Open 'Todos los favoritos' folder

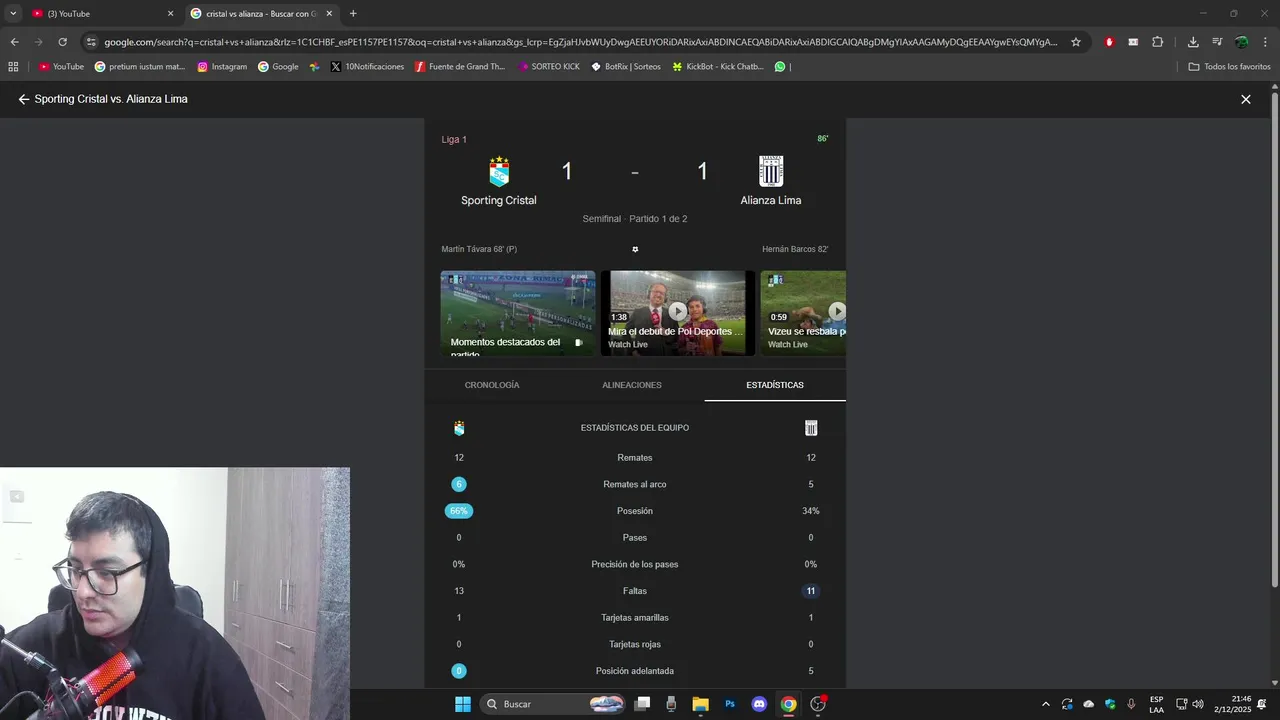point(1230,67)
